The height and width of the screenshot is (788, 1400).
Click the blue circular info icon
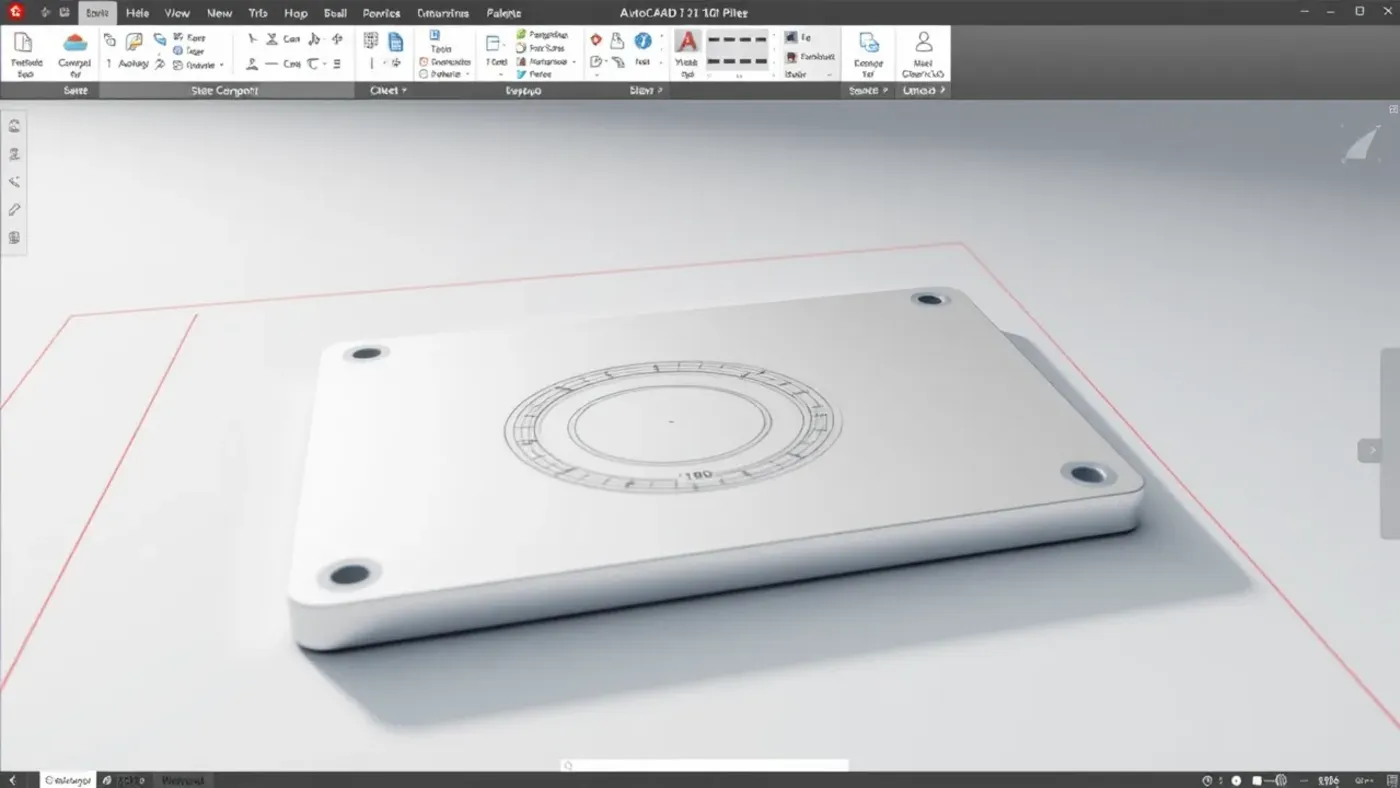click(643, 40)
